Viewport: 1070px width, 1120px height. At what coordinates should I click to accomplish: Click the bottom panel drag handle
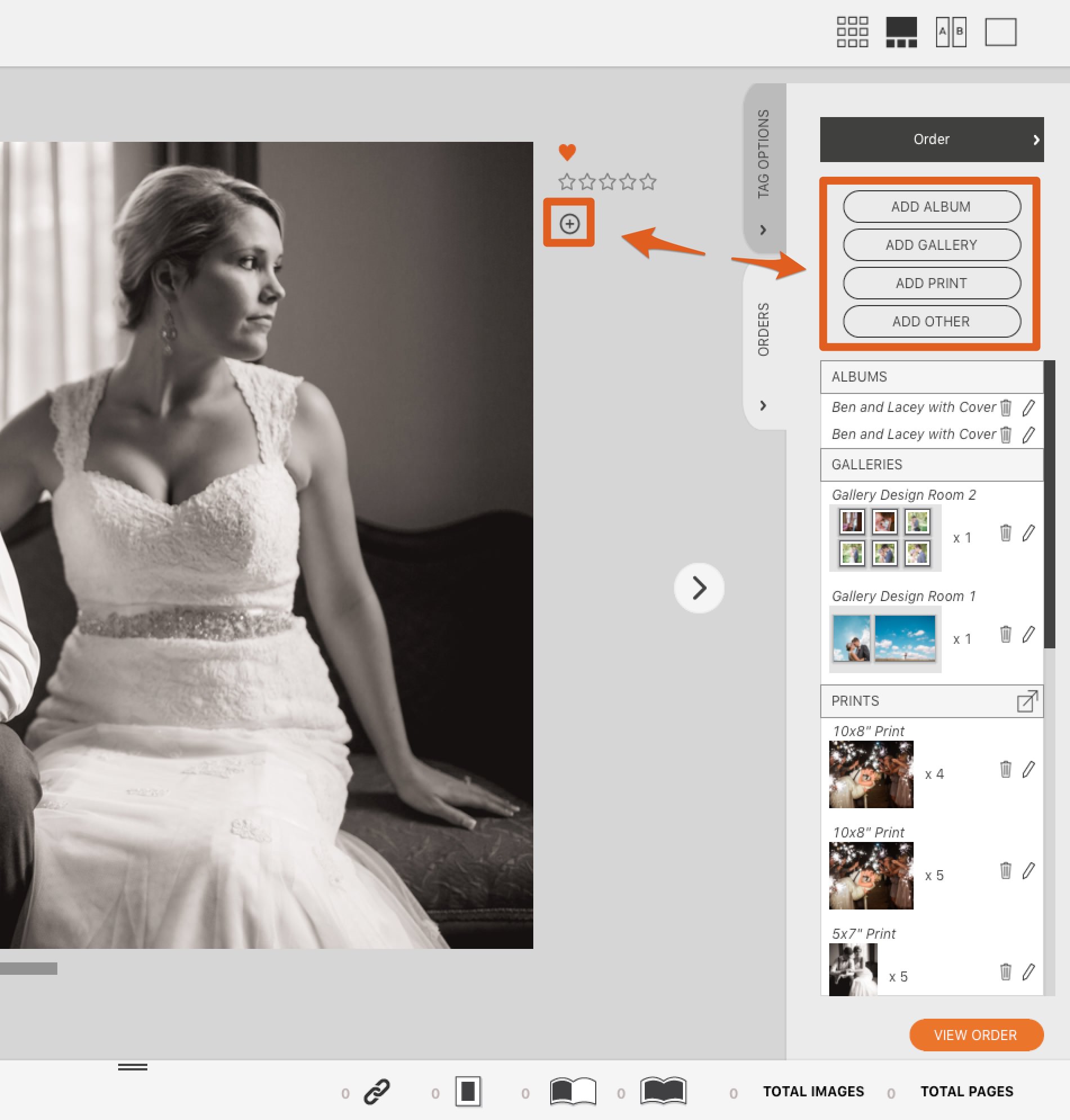[132, 1067]
